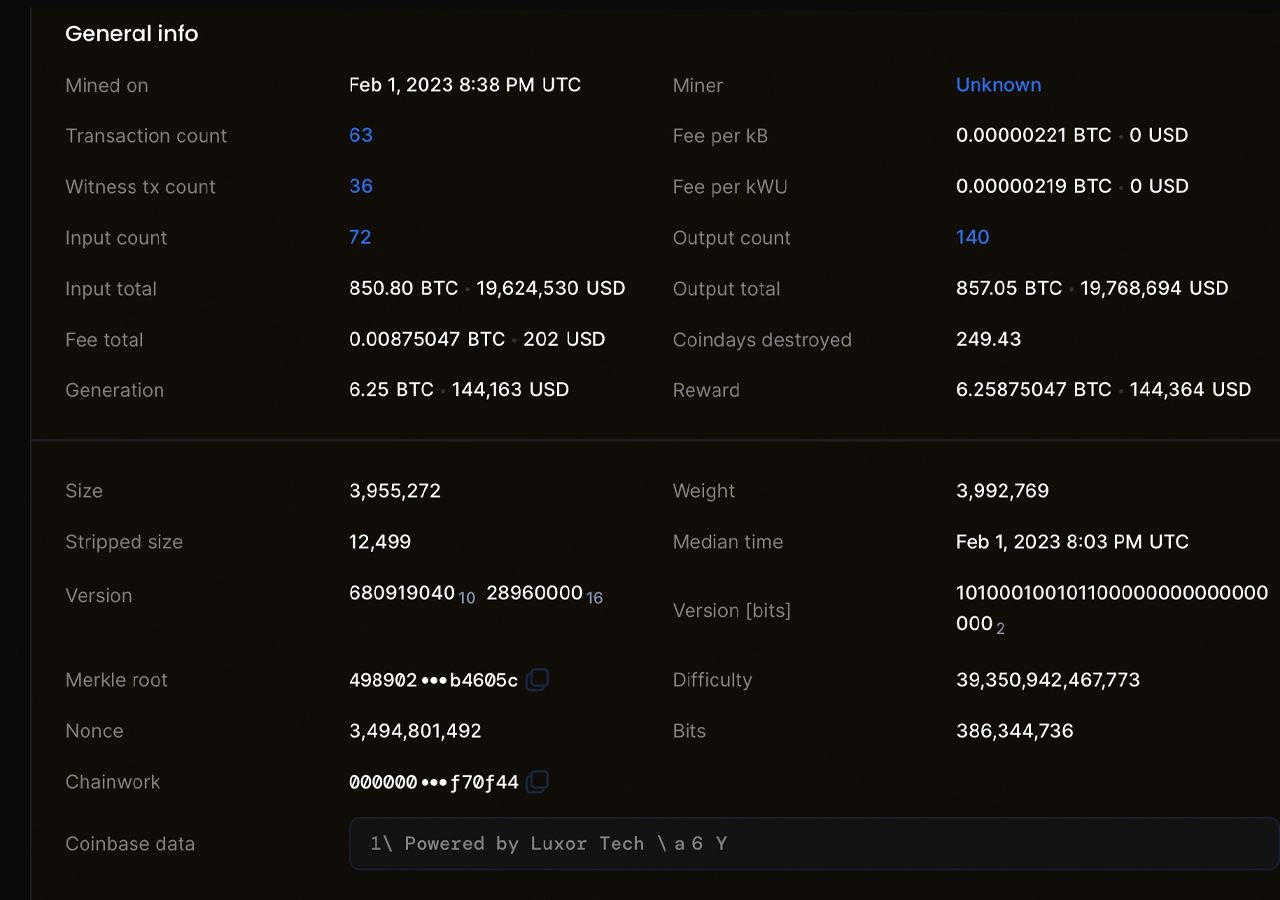The image size is (1280, 900).
Task: Click the Difficulty value
Action: click(1048, 680)
